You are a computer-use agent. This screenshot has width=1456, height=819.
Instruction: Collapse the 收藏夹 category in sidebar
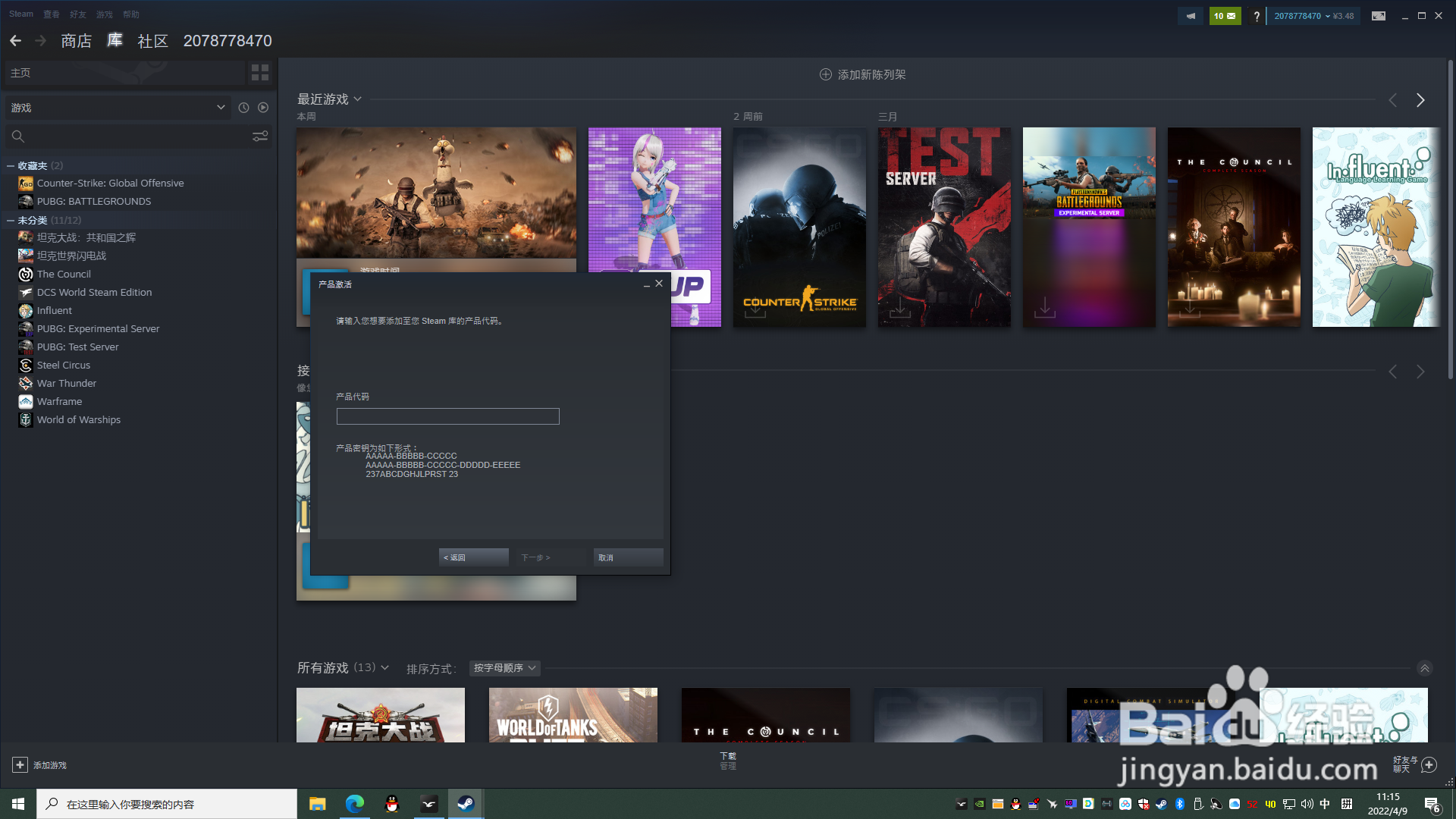coord(11,165)
